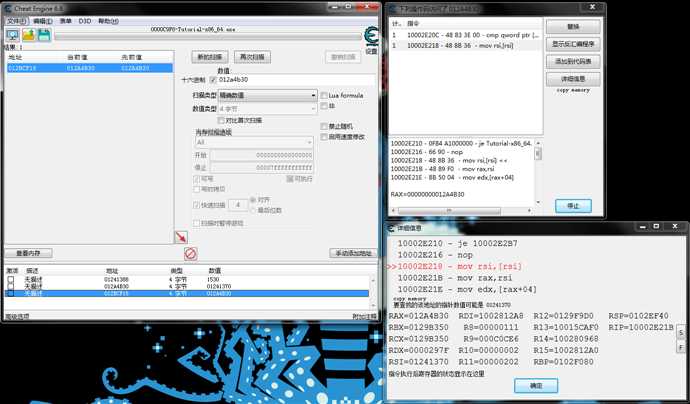Toggle the 可执行 checkbox
Screen dimensions: 690x404
(x=290, y=179)
